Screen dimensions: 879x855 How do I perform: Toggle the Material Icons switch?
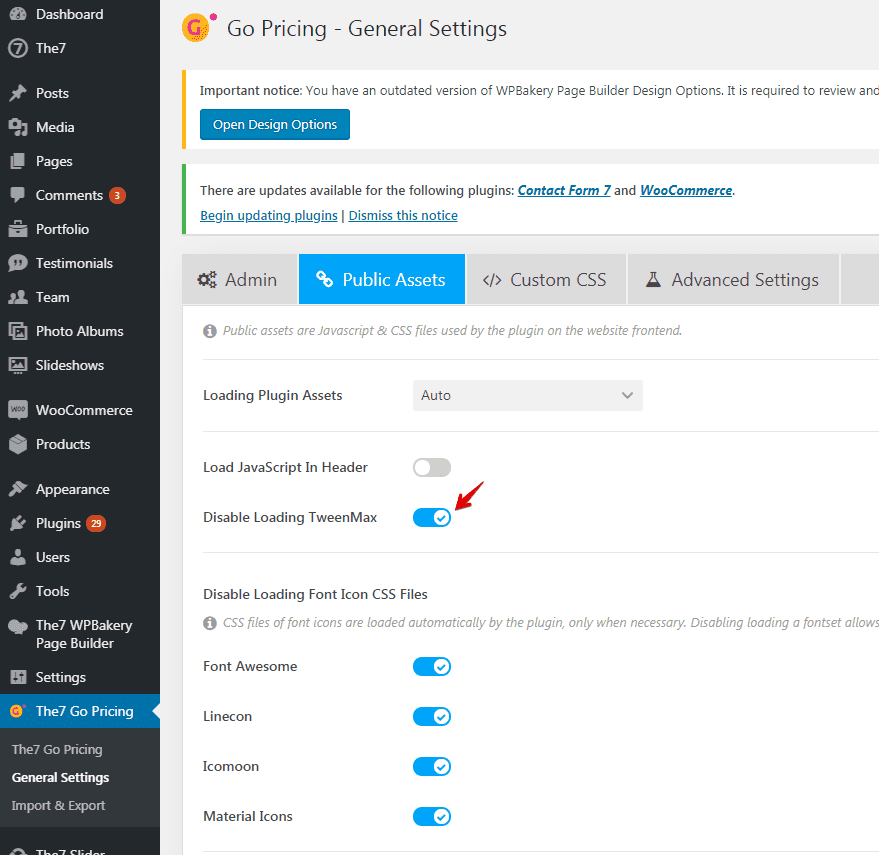tap(432, 816)
